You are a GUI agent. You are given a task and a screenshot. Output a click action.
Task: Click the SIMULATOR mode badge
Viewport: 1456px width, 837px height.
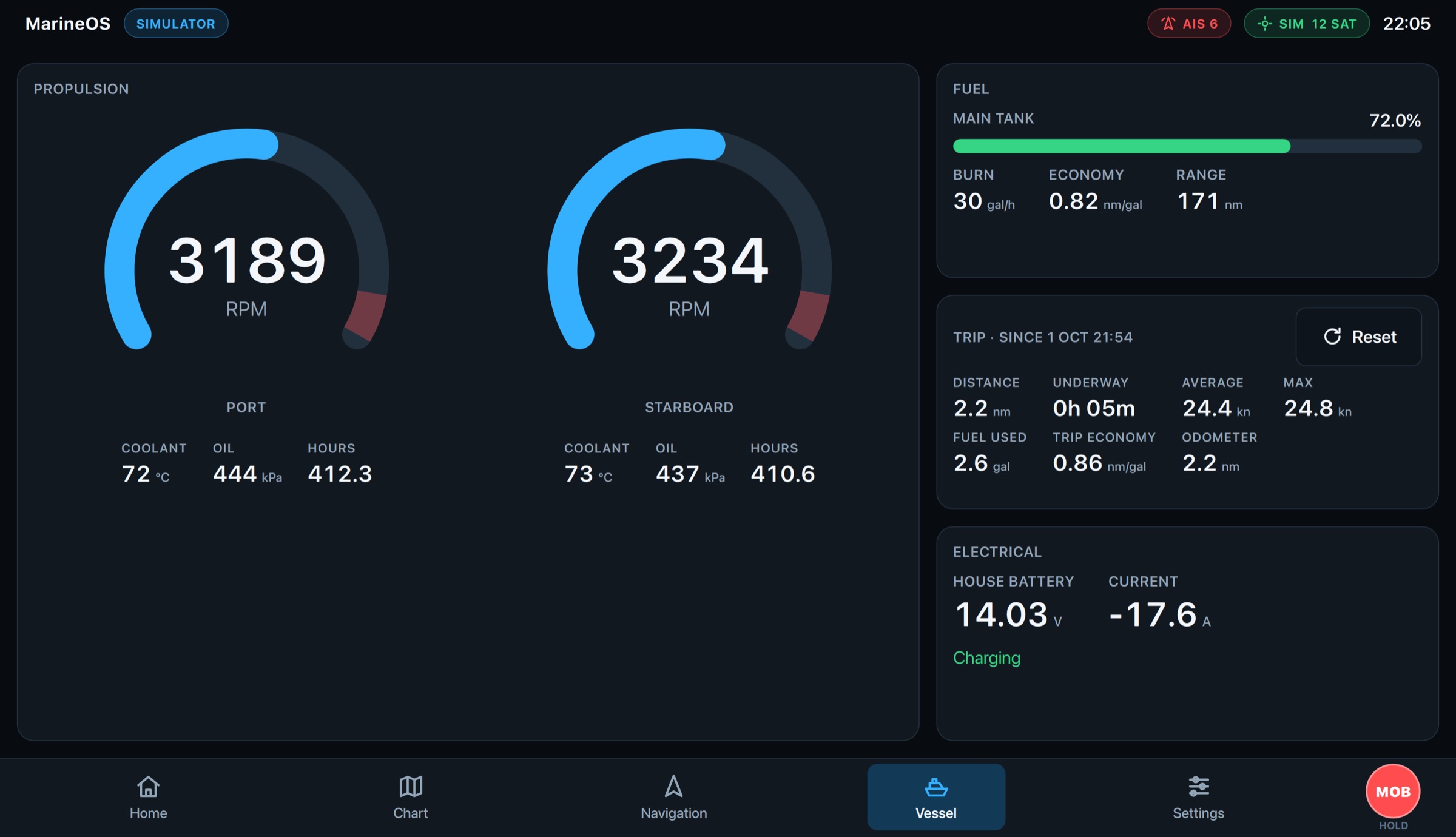(176, 24)
